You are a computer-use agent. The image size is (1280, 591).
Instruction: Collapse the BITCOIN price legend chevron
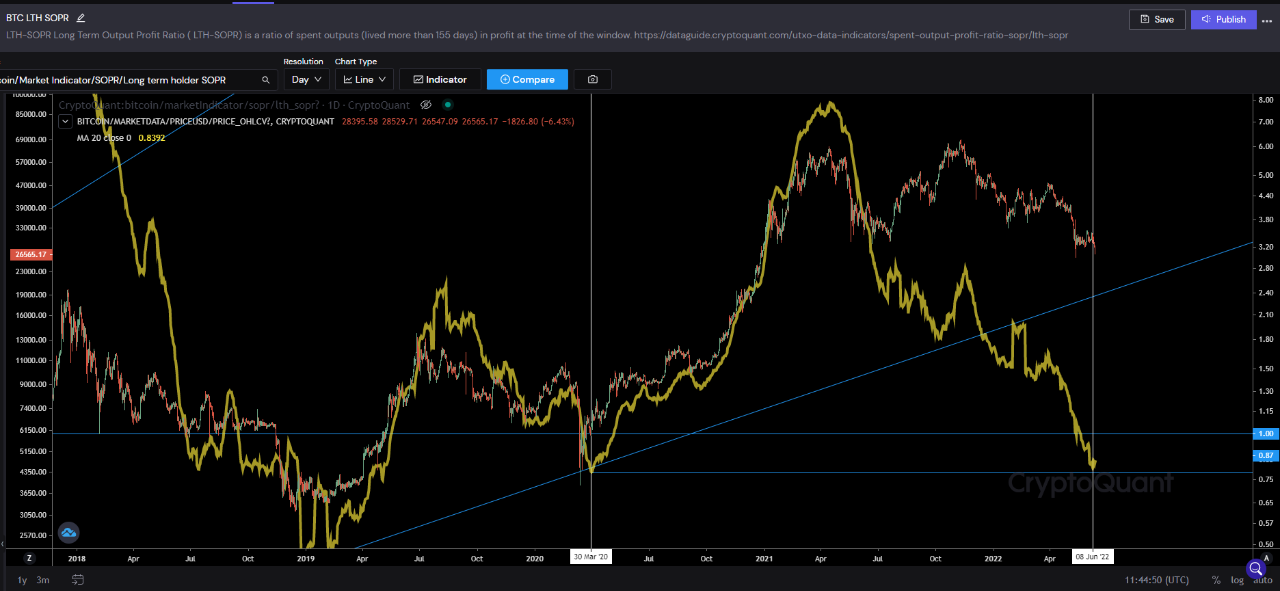67,121
